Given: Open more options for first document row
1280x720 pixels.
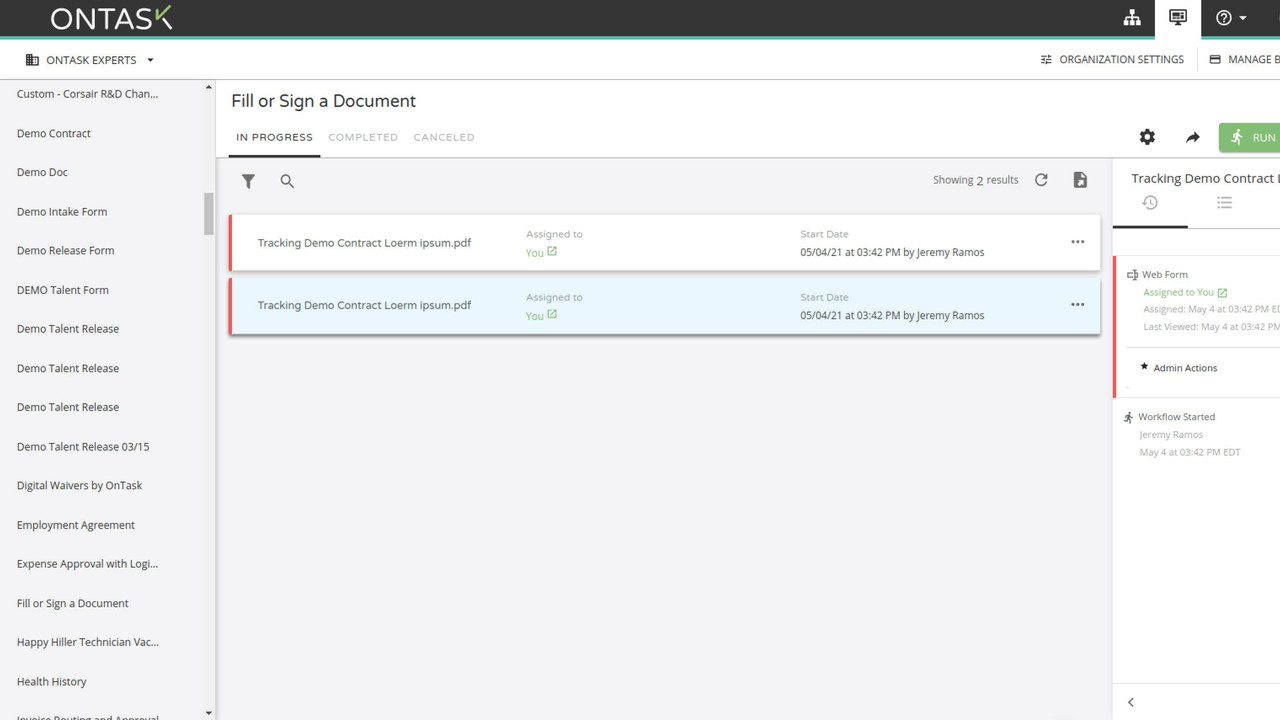Looking at the screenshot, I should pyautogui.click(x=1077, y=242).
